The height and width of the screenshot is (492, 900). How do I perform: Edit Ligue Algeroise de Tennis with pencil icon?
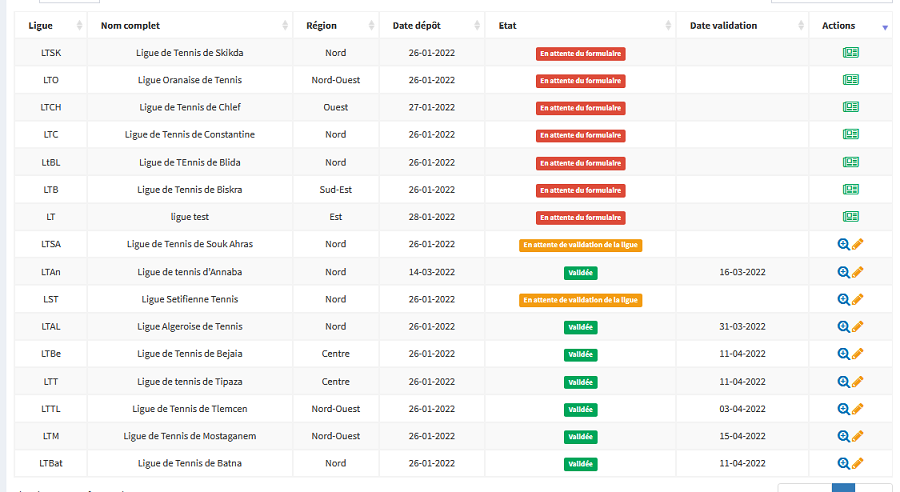coord(858,326)
